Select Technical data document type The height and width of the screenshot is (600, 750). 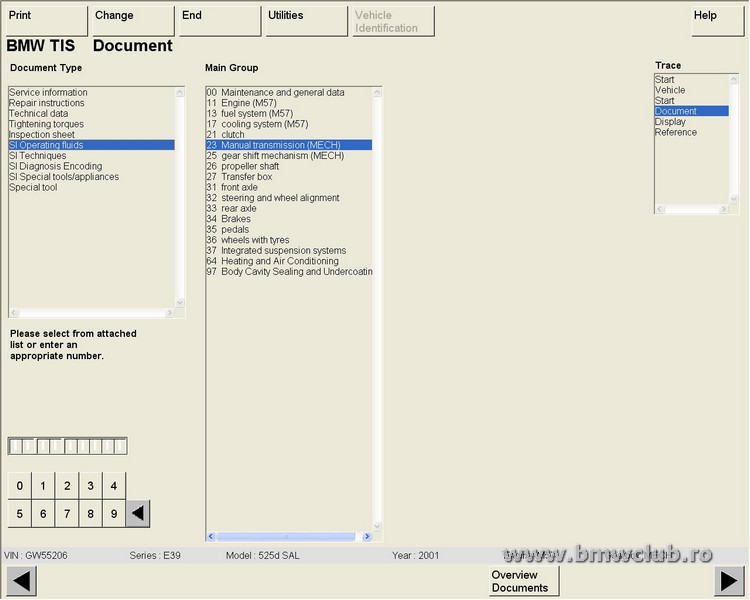click(91, 113)
